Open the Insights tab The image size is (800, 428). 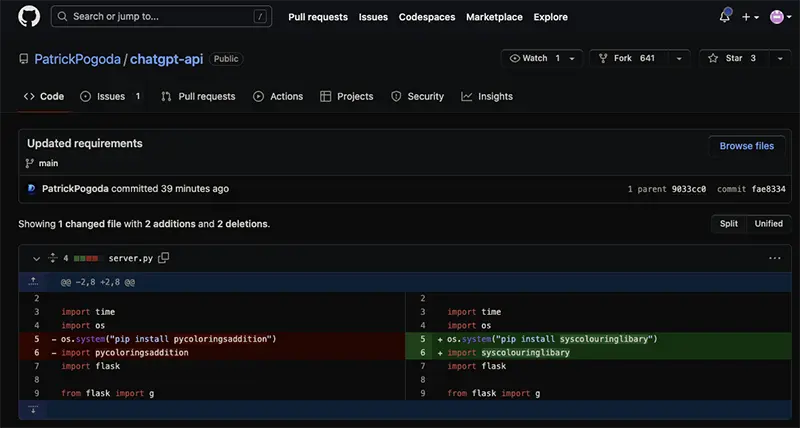(487, 96)
